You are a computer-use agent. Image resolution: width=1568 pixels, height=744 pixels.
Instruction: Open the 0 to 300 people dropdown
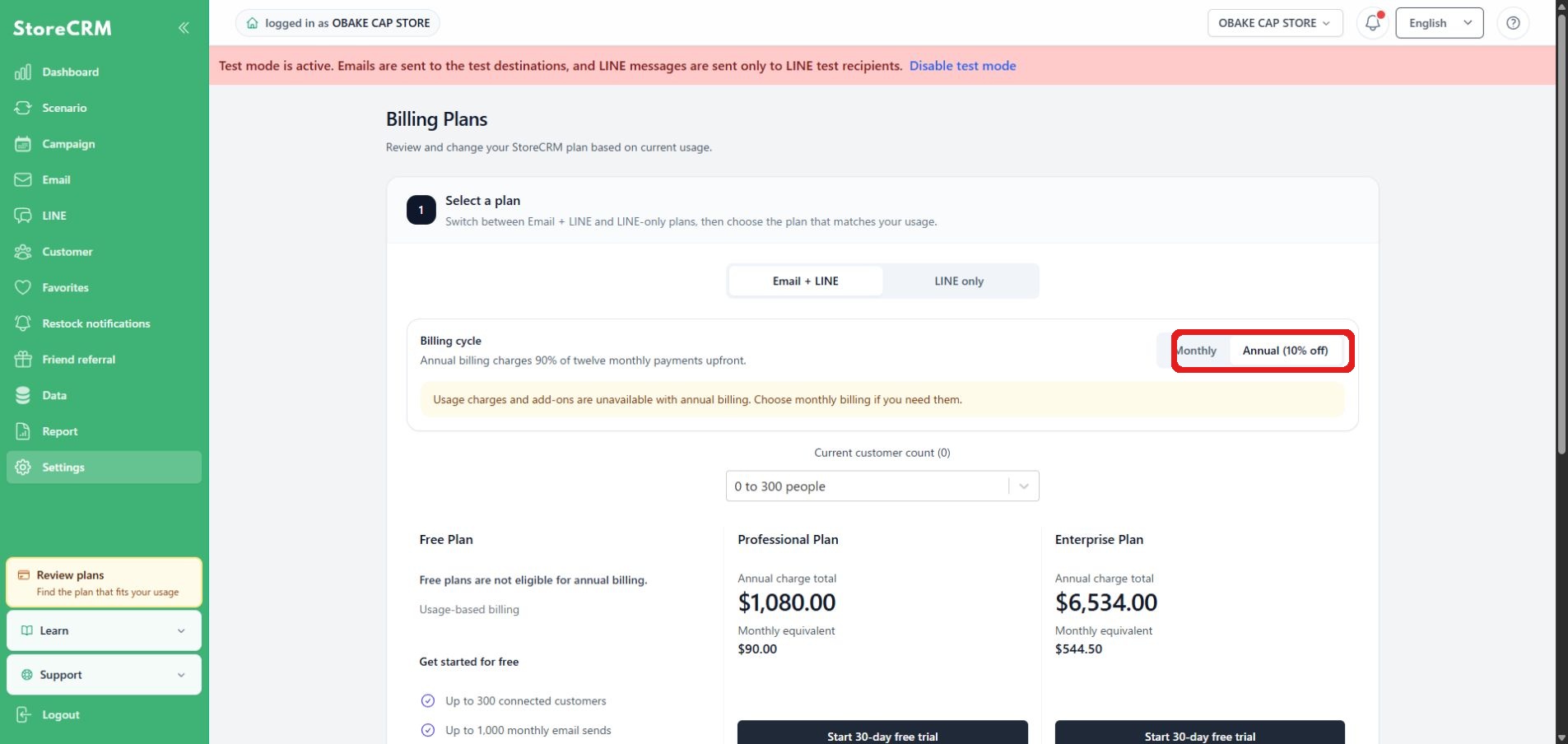[882, 486]
